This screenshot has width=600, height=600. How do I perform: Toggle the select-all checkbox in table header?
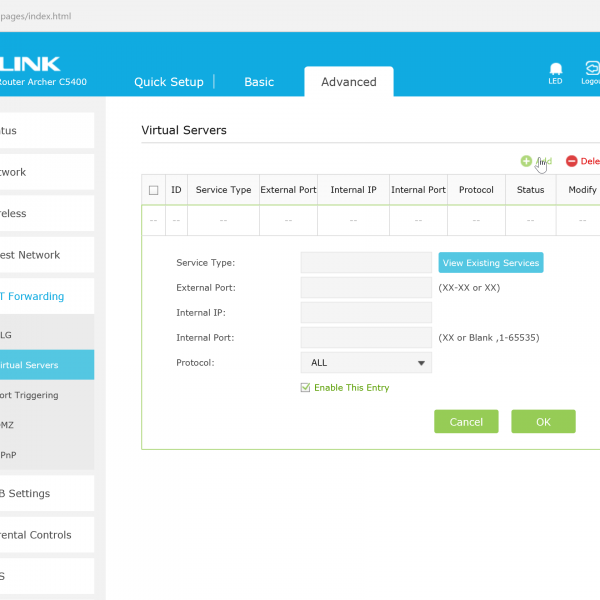point(153,190)
